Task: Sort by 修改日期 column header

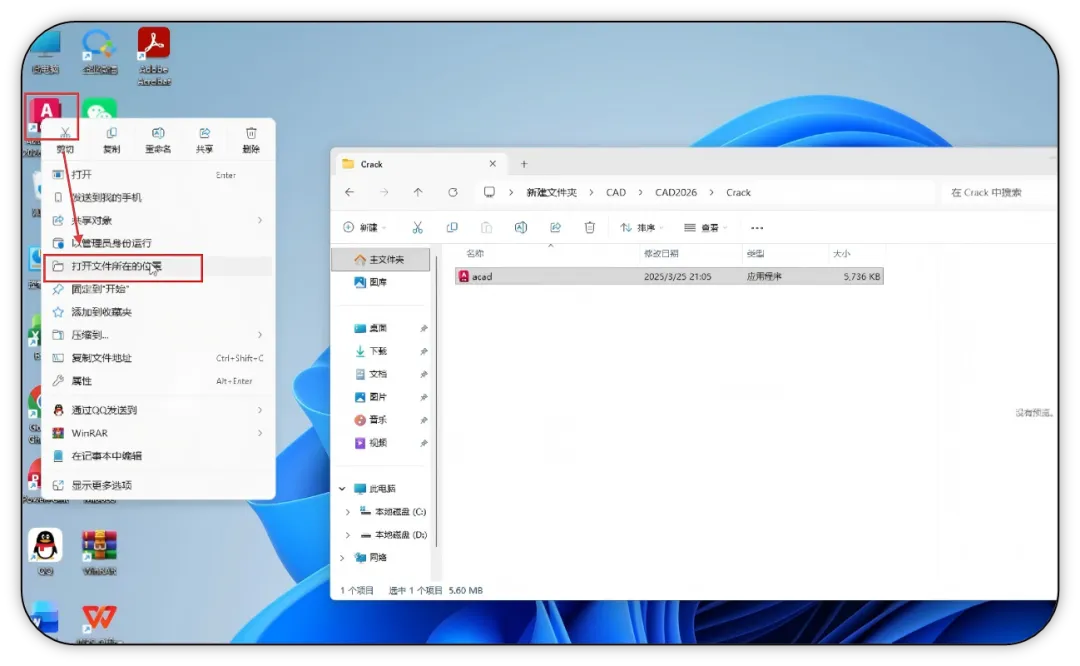Action: pyautogui.click(x=661, y=253)
